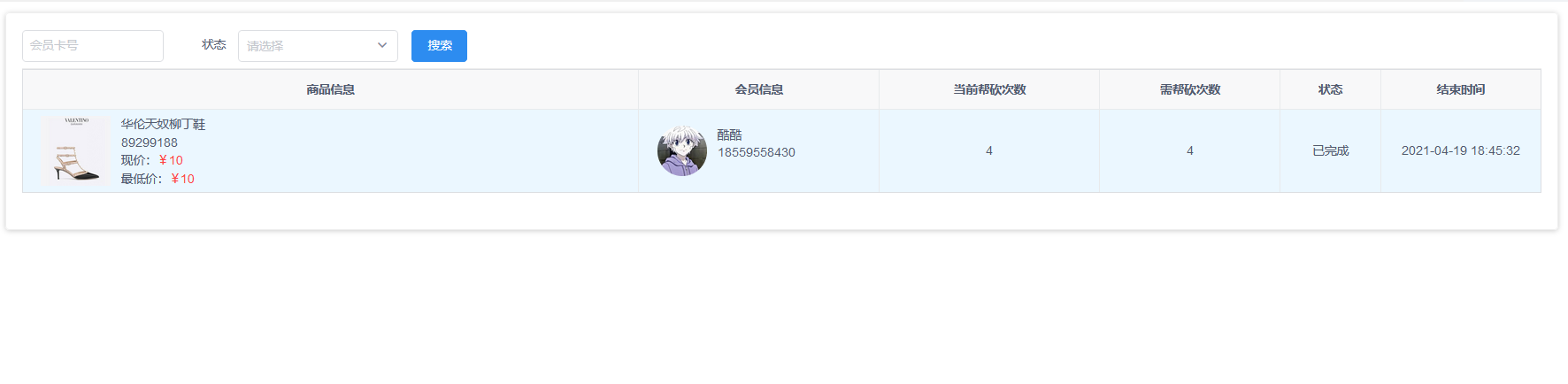Click the product code 89299188
This screenshot has height=384, width=1568.
pos(150,142)
